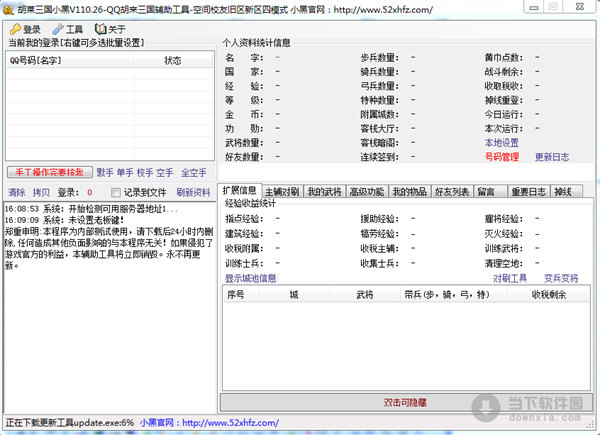Switch to the 扩展信息 tab
The image size is (600, 435).
[x=240, y=190]
